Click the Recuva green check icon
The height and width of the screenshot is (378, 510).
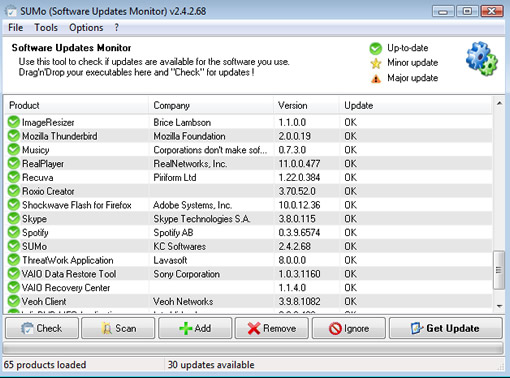[14, 177]
